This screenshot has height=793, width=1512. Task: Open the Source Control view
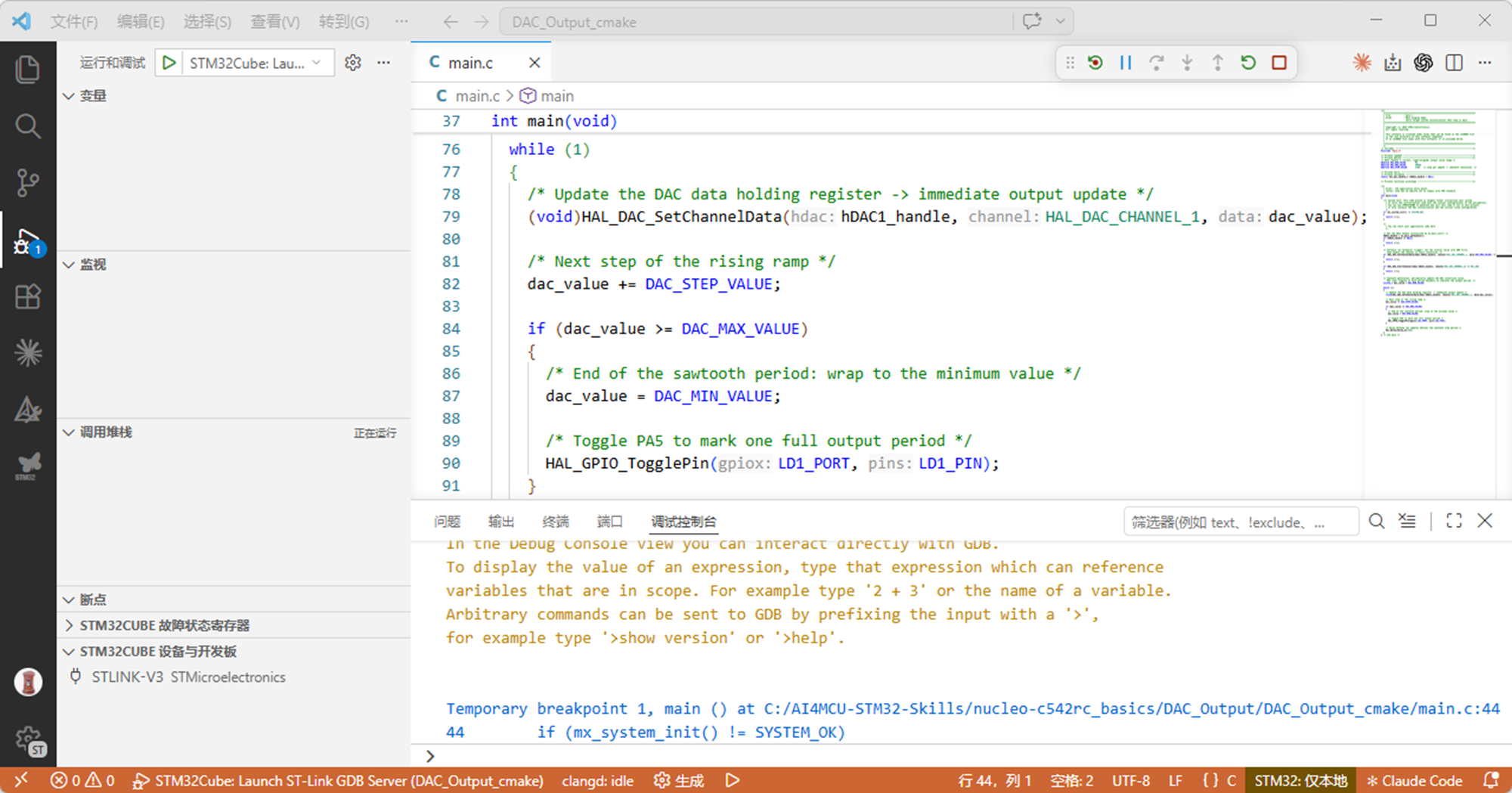(28, 183)
